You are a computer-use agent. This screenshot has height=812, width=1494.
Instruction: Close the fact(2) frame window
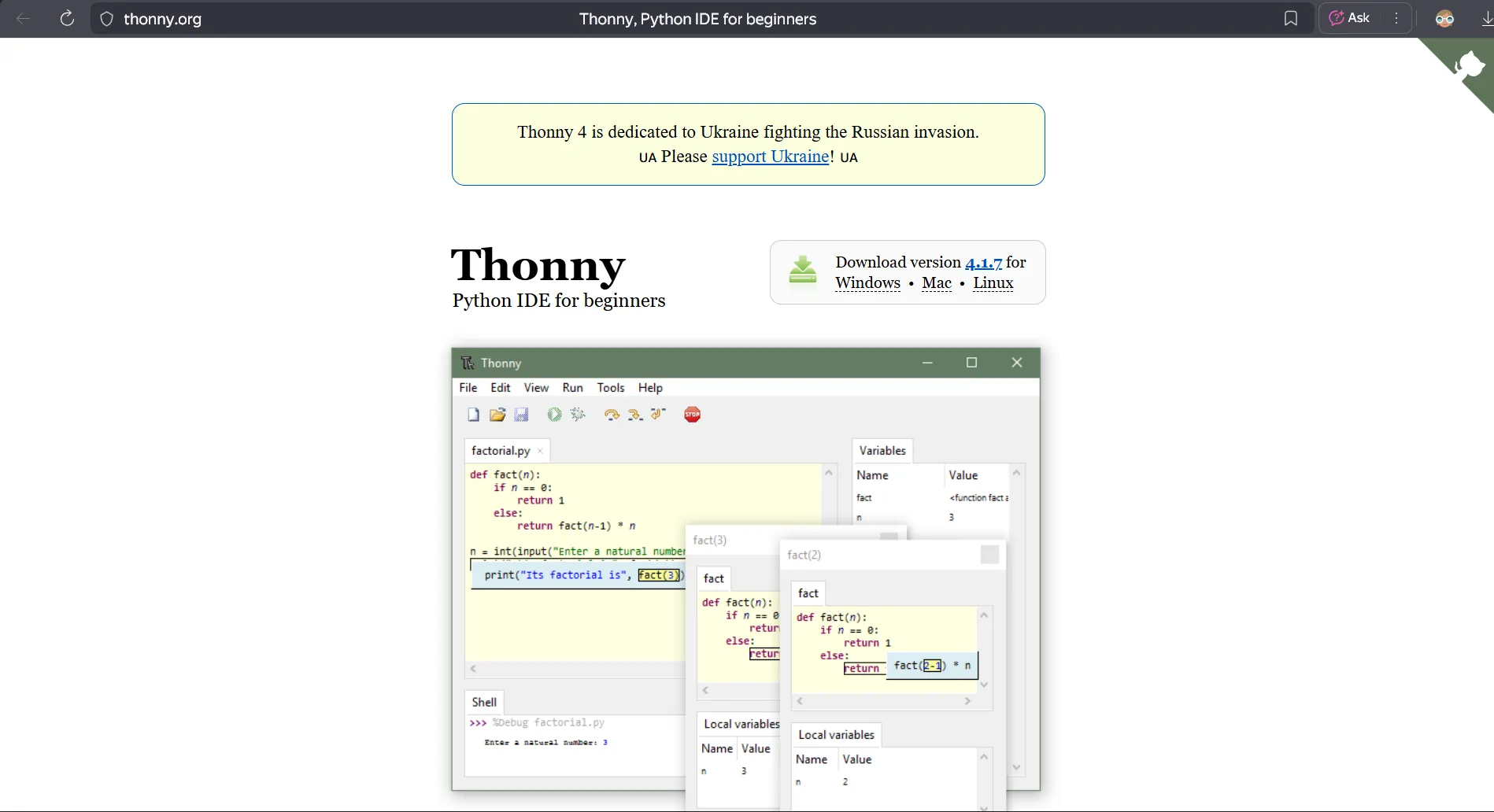990,555
